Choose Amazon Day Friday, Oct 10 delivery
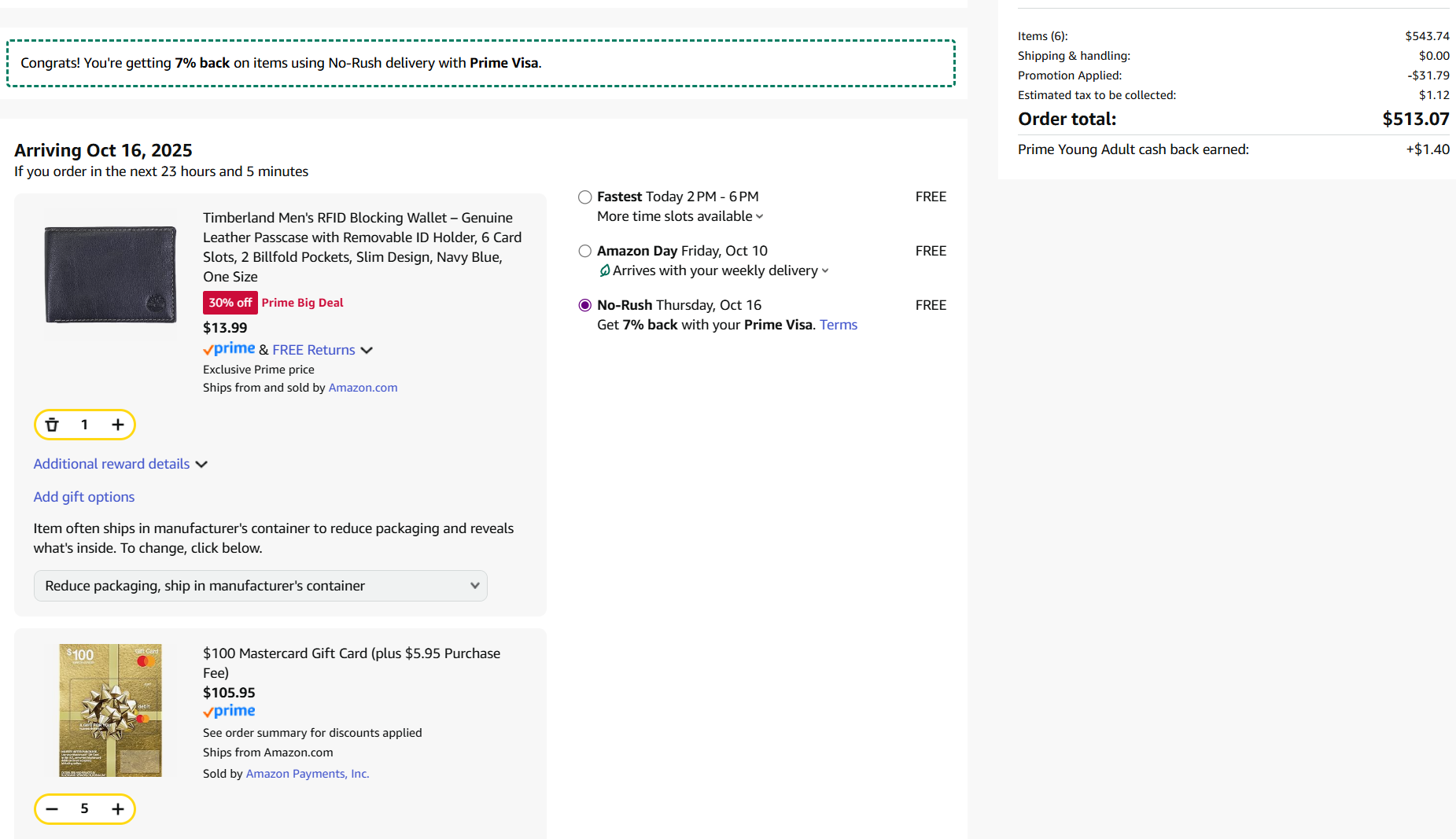 coord(584,252)
